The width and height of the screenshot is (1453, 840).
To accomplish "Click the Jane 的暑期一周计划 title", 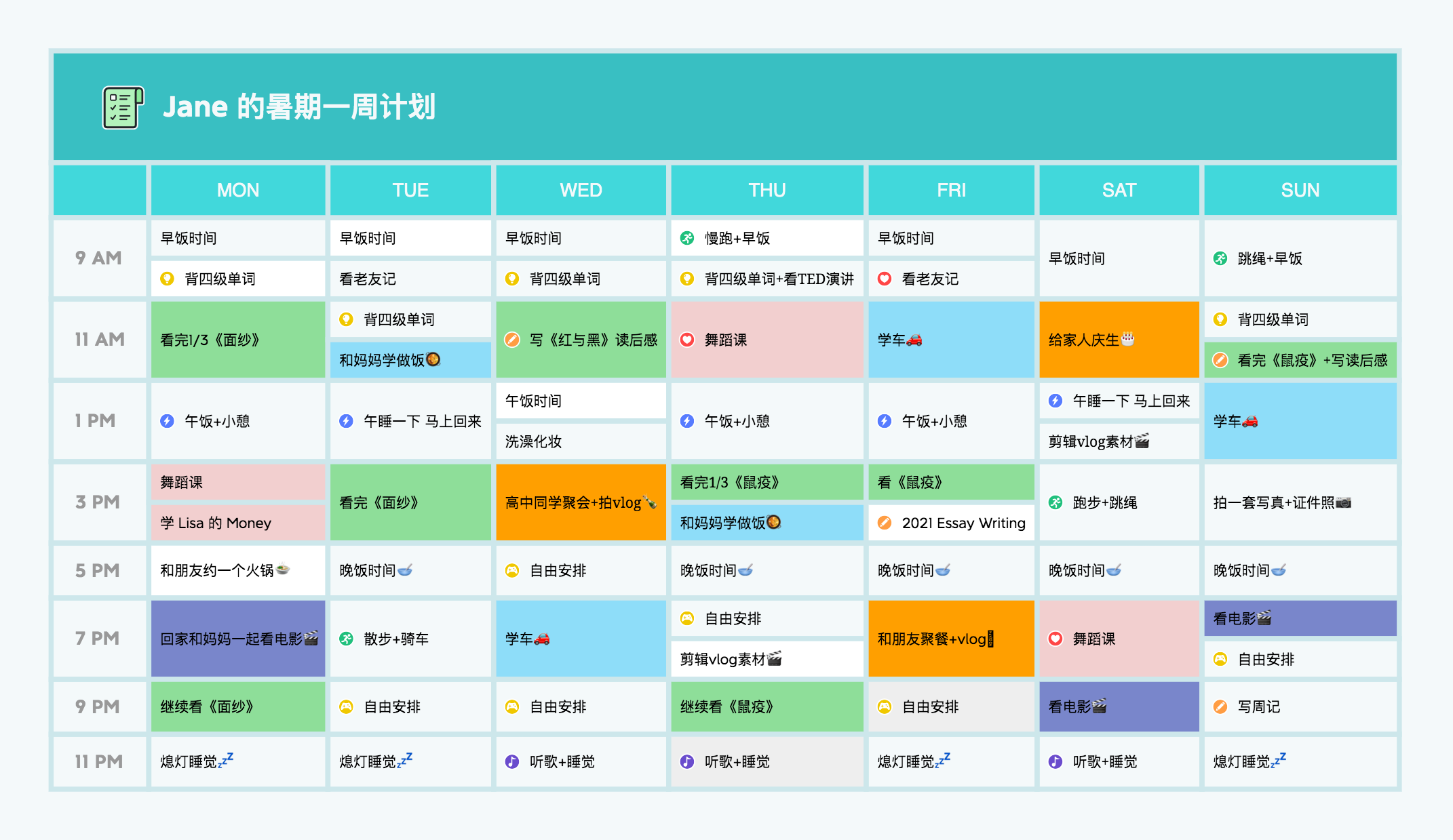I will [x=299, y=107].
